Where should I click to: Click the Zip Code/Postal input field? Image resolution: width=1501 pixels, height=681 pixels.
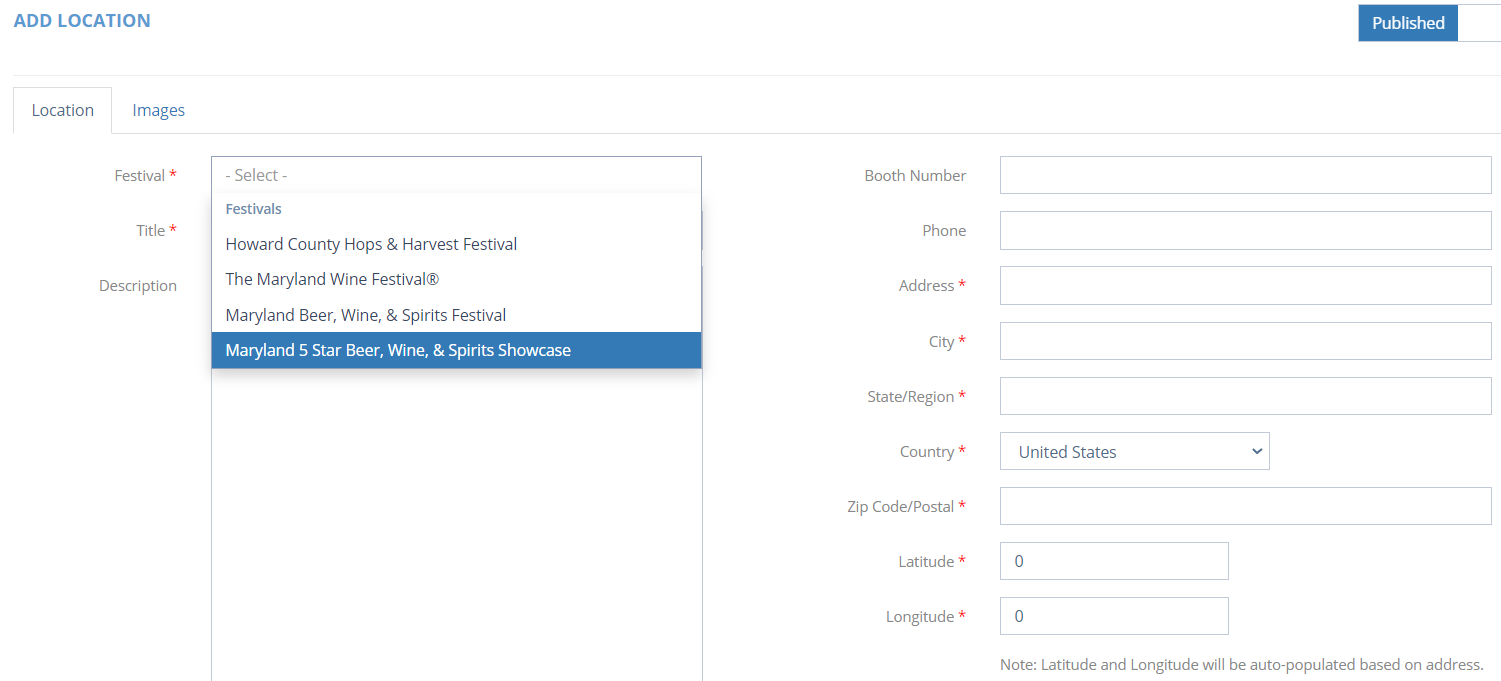click(1245, 506)
